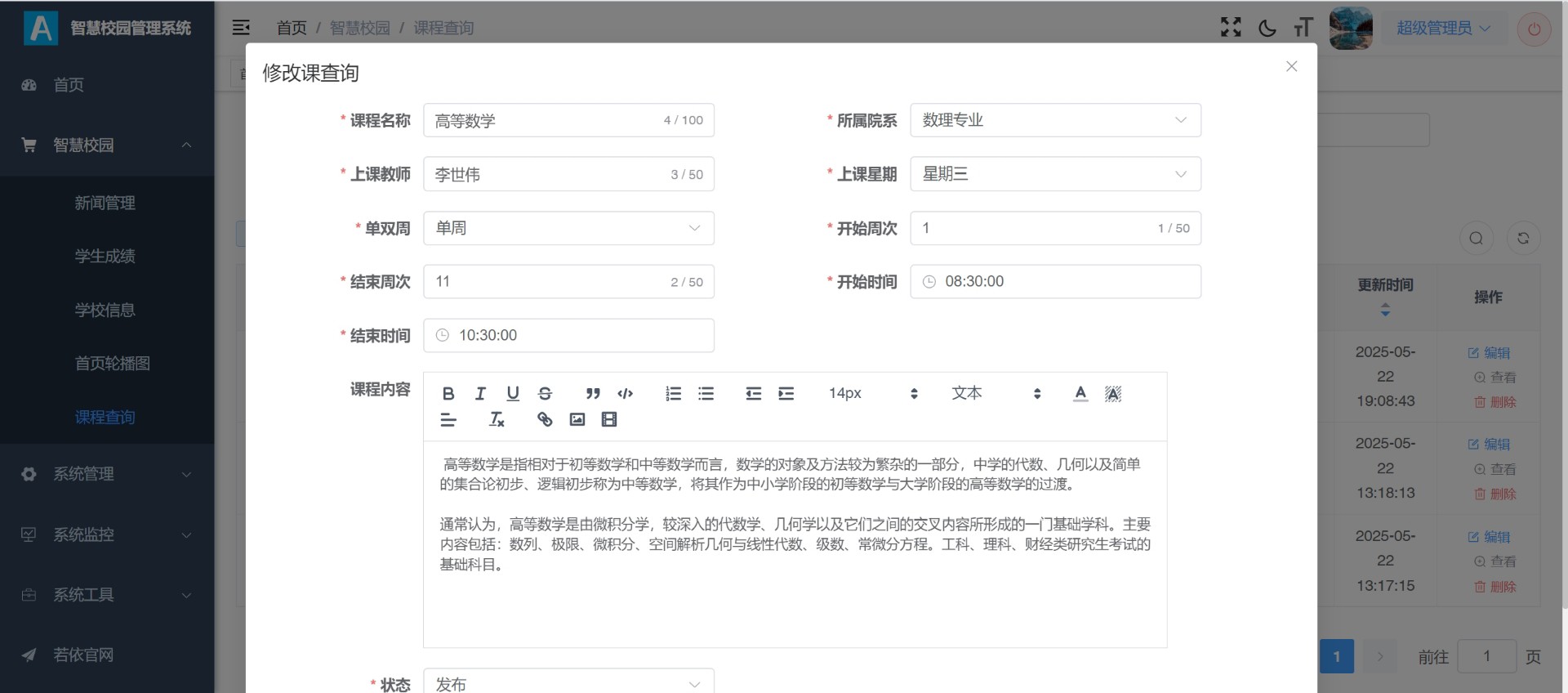Toggle dark mode moon icon
This screenshot has width=1568, height=693.
click(1267, 28)
